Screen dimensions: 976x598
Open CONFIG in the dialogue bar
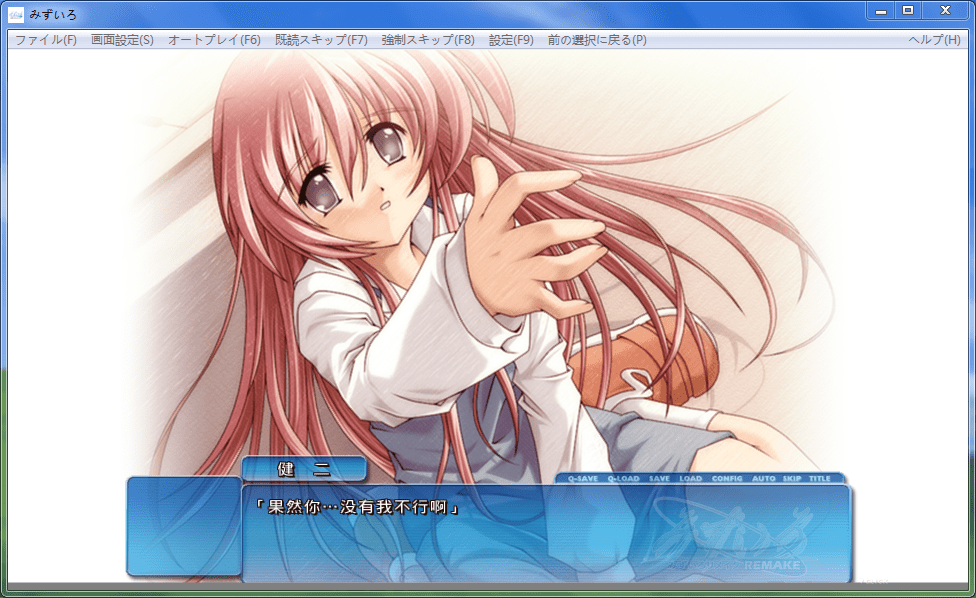pyautogui.click(x=727, y=479)
